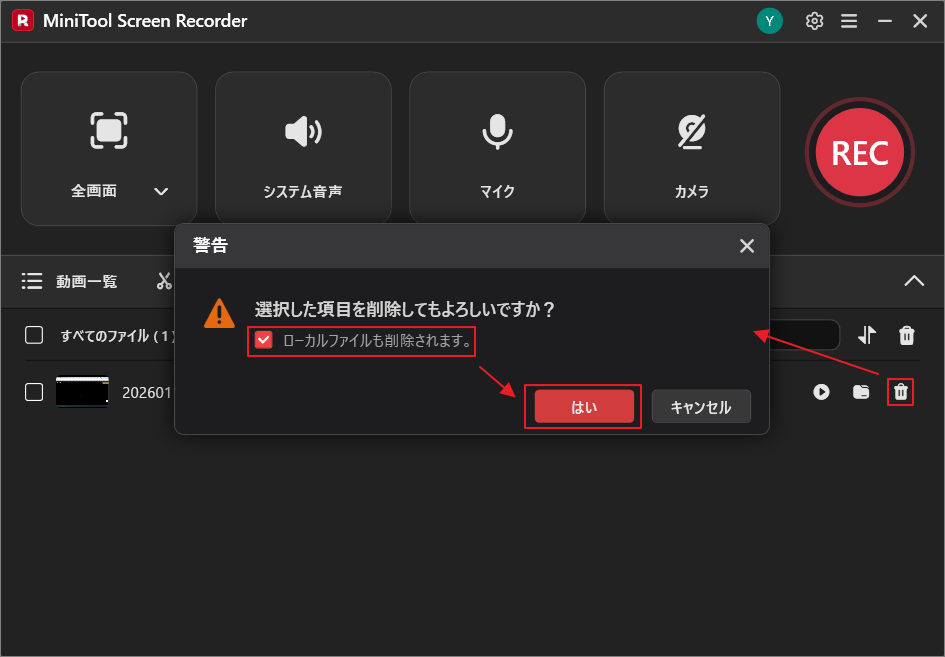The height and width of the screenshot is (657, 945).
Task: Delete the 202601 recording via trash icon
Action: (x=900, y=392)
